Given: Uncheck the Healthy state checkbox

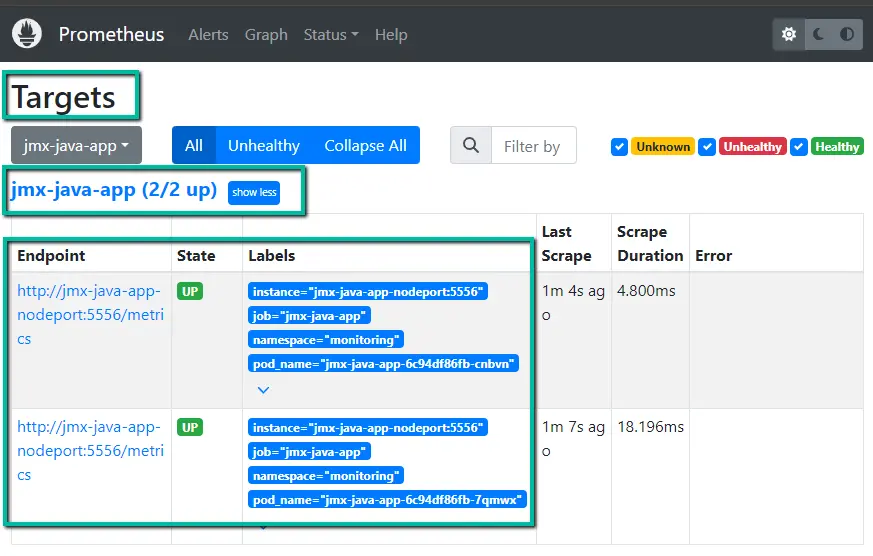Looking at the screenshot, I should [x=799, y=147].
